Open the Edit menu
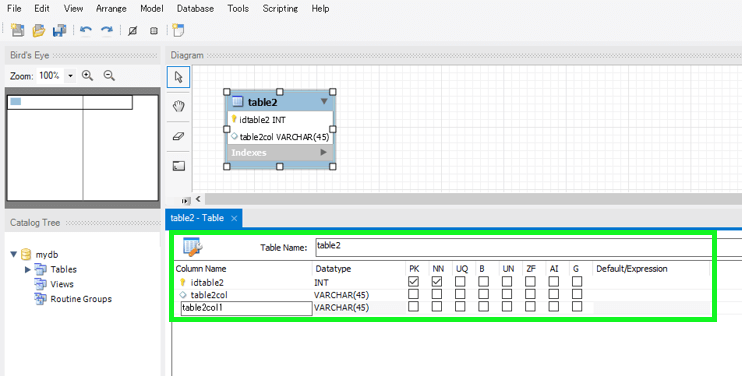 (42, 9)
